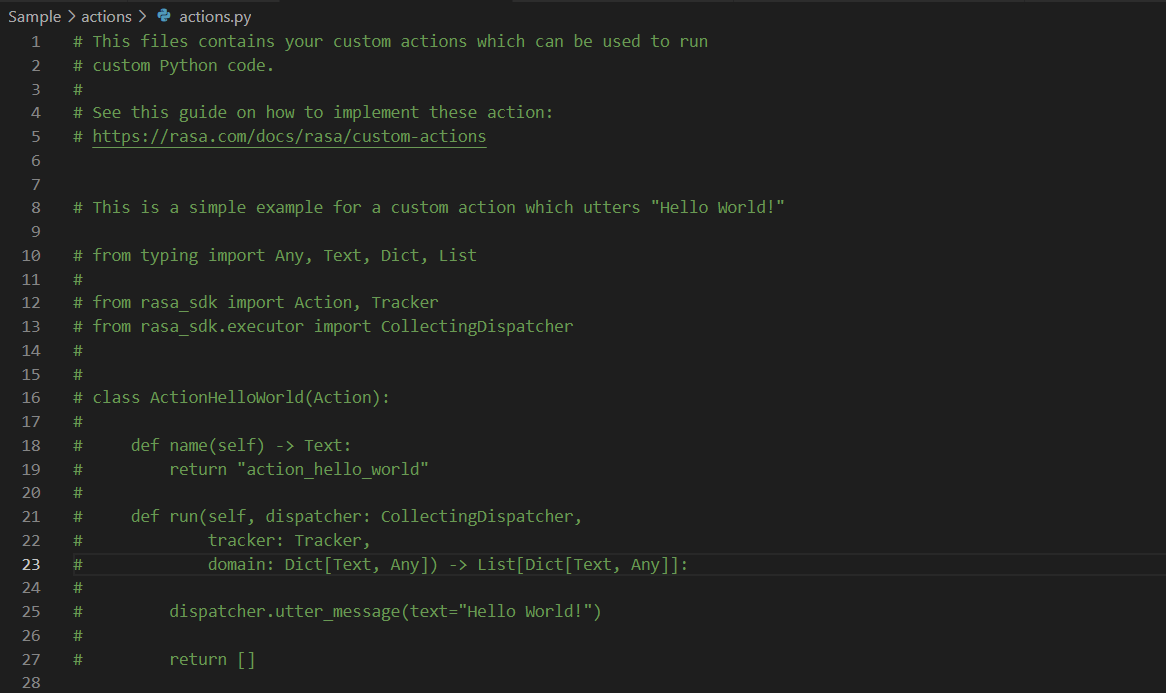
Task: Click actions.py in the breadcrumb
Action: pos(215,16)
